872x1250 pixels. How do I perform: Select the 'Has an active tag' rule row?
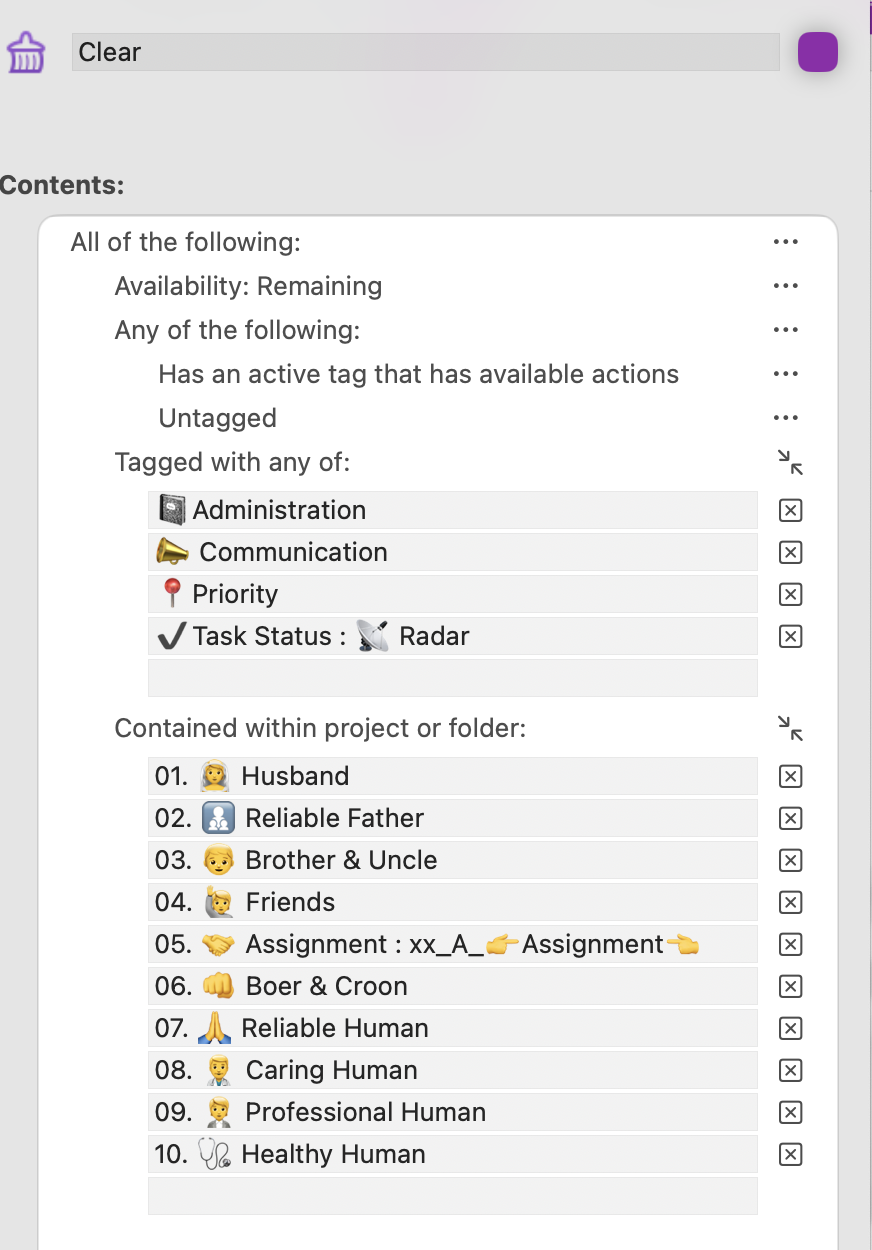point(418,375)
